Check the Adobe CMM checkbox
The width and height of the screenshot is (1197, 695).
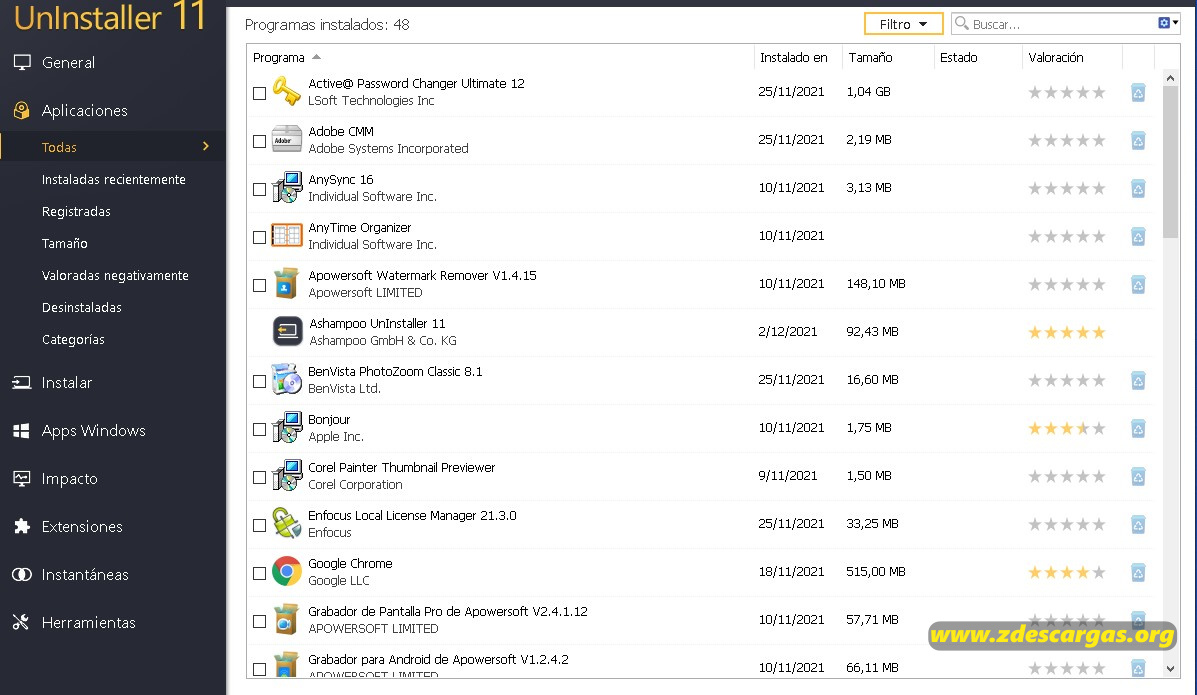tap(260, 141)
